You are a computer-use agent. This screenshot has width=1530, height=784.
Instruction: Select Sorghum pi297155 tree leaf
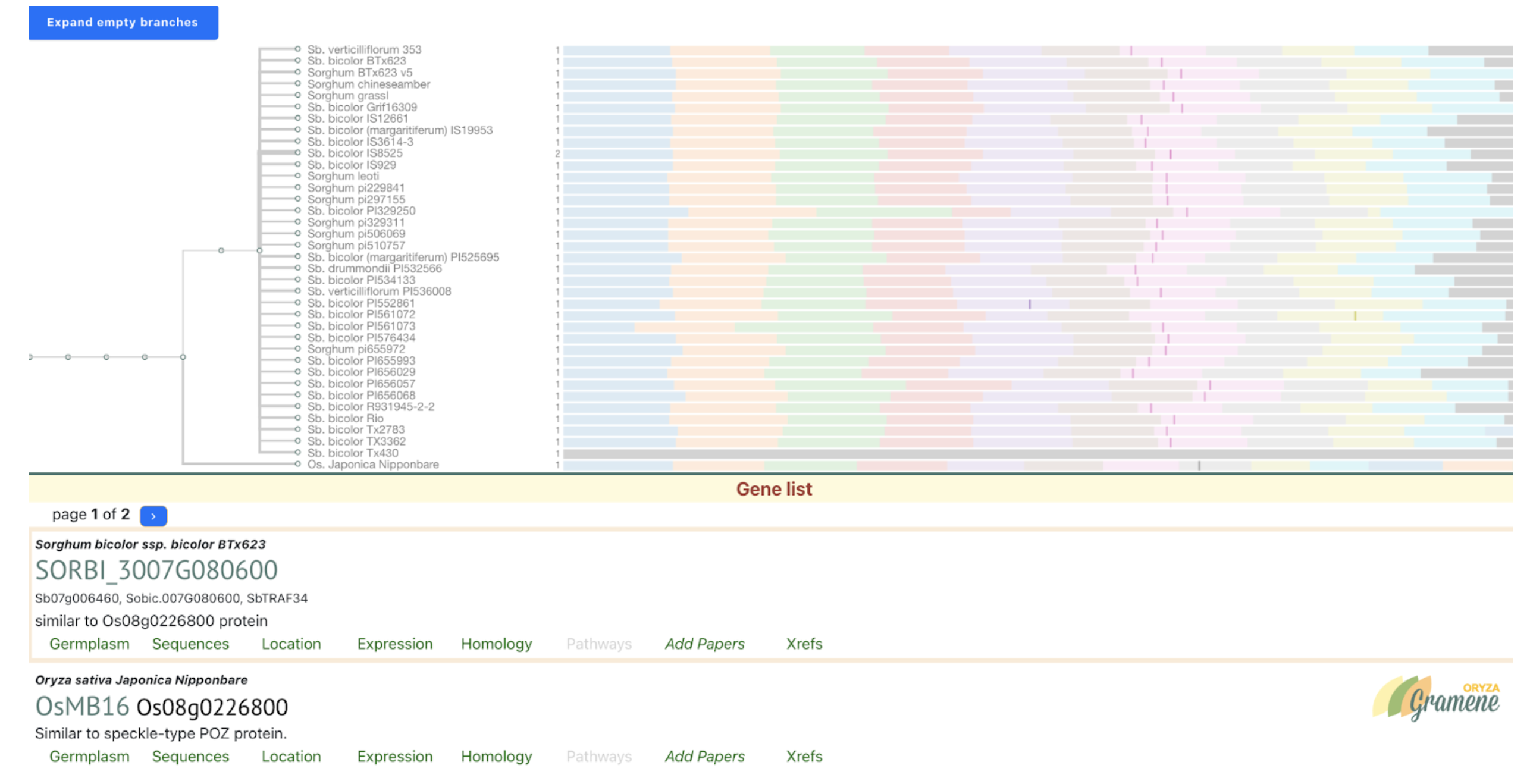coord(356,199)
